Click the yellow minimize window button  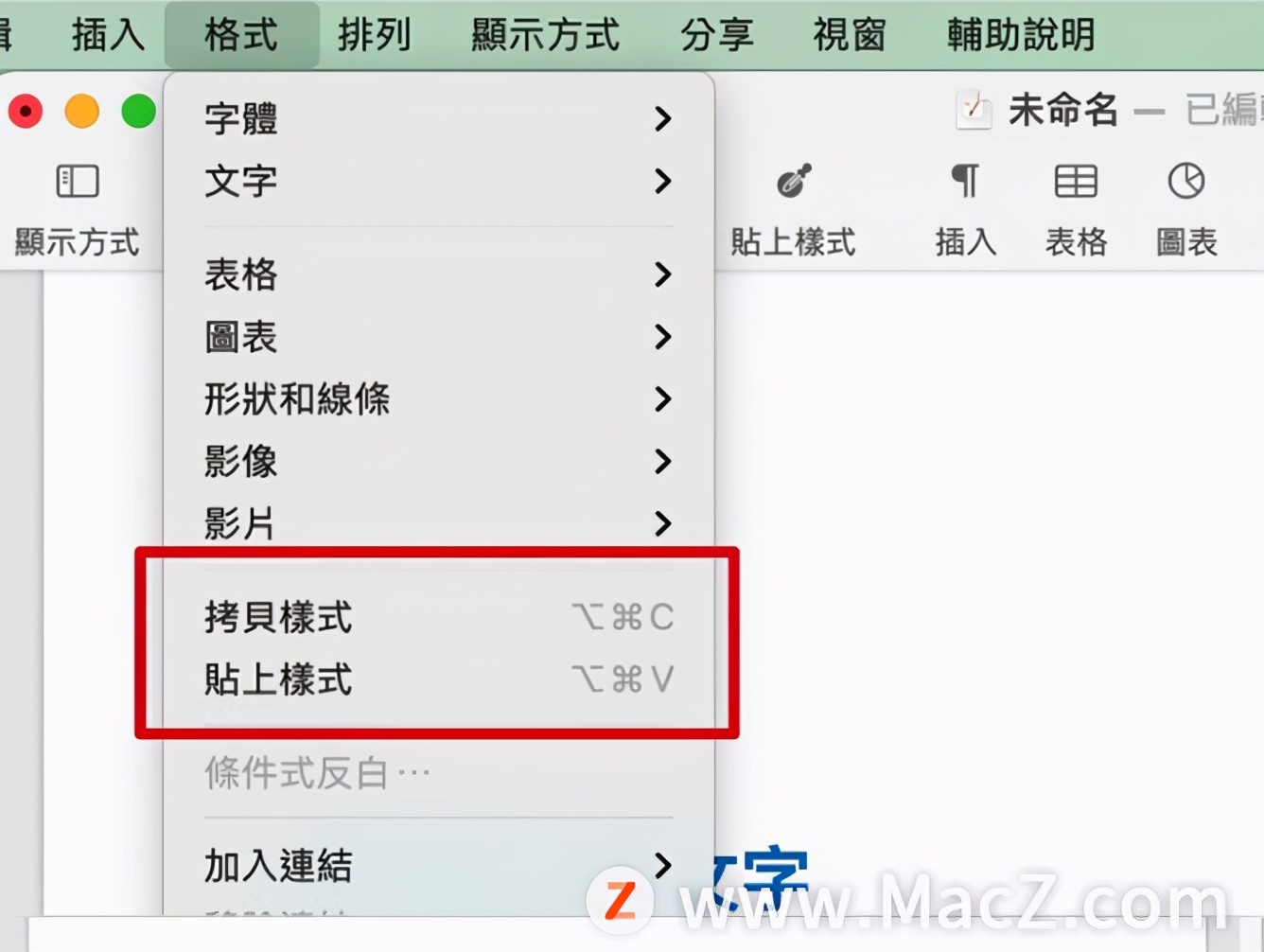pos(81,112)
